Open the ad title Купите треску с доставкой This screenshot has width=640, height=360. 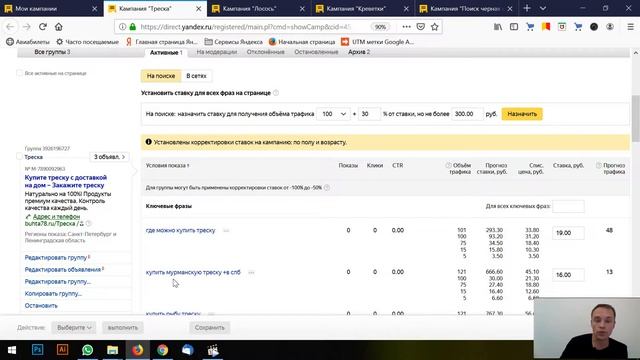pos(66,181)
